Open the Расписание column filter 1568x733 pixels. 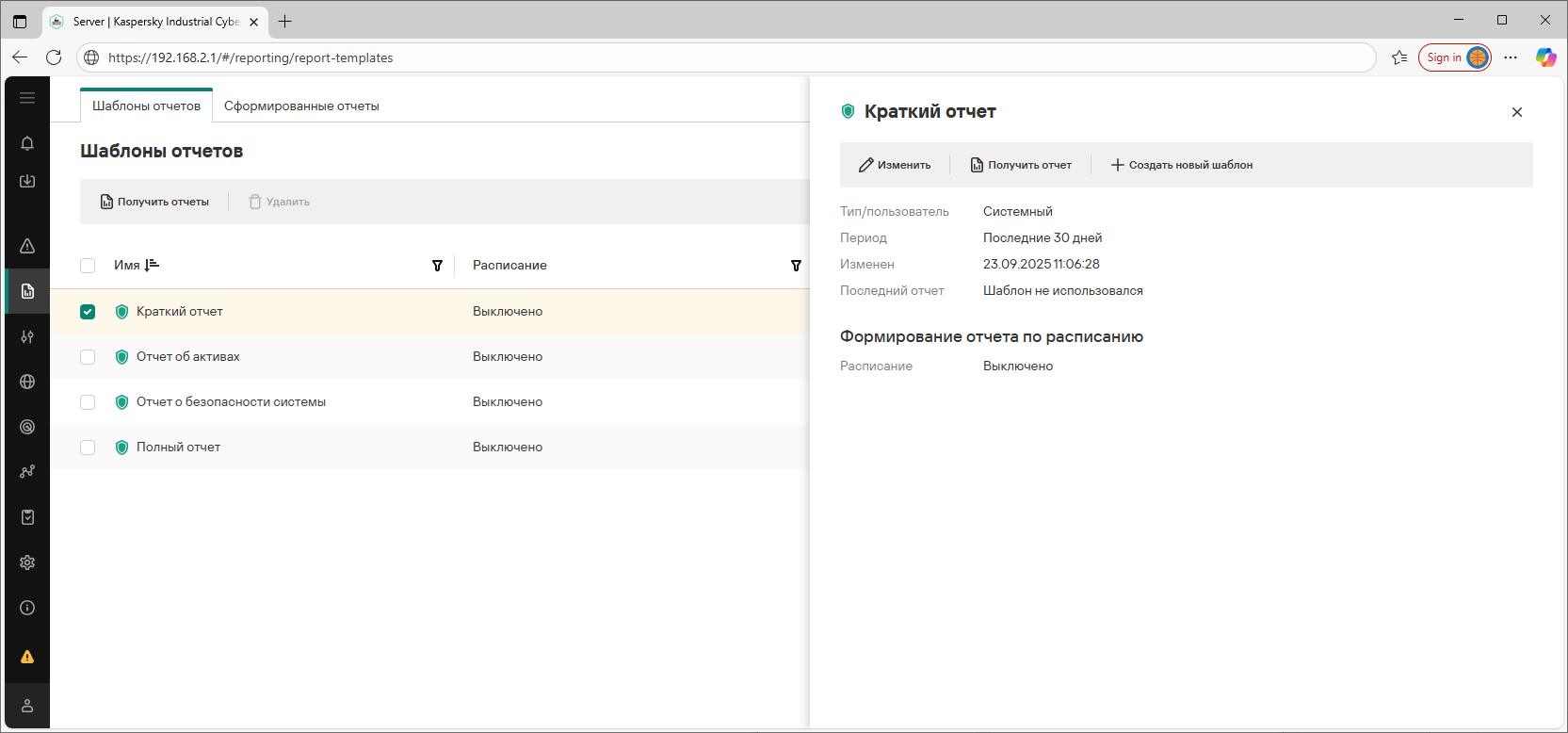coord(796,266)
